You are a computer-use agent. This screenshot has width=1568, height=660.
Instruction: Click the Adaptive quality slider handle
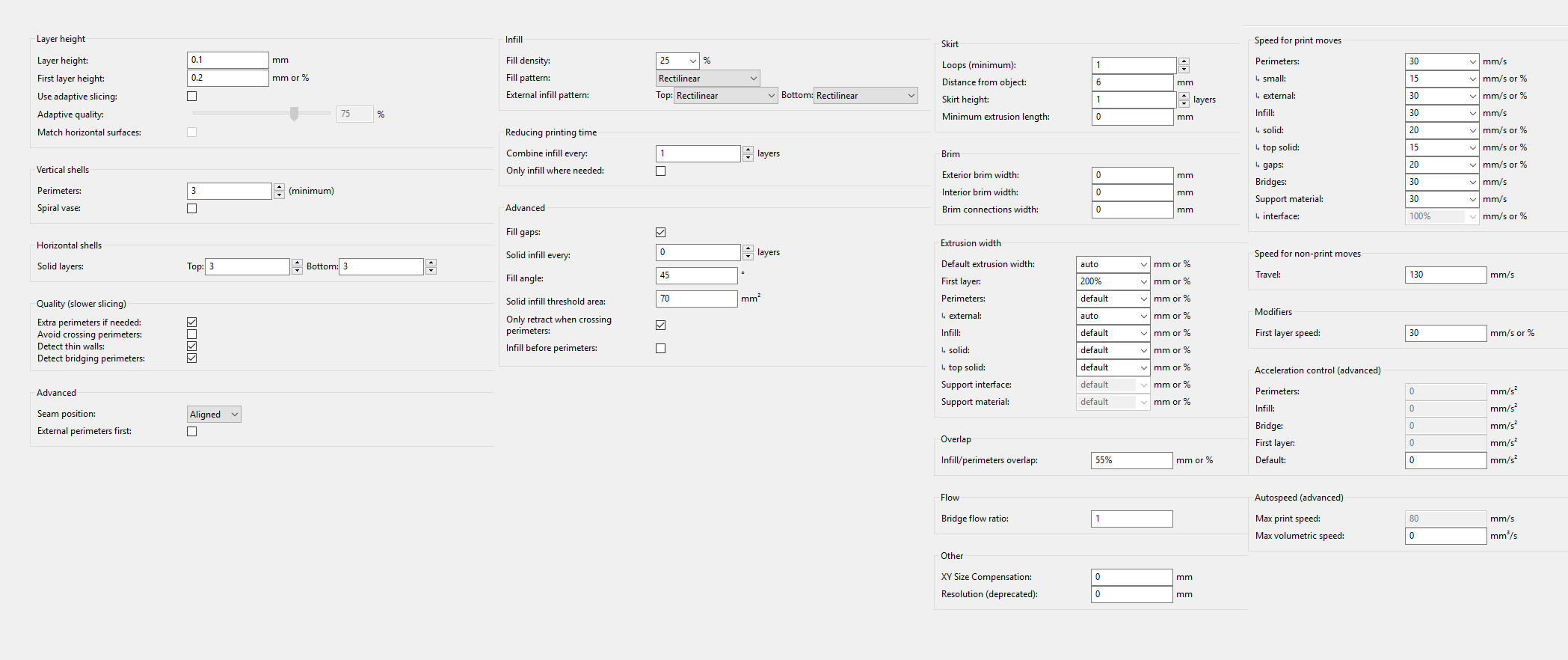coord(295,114)
